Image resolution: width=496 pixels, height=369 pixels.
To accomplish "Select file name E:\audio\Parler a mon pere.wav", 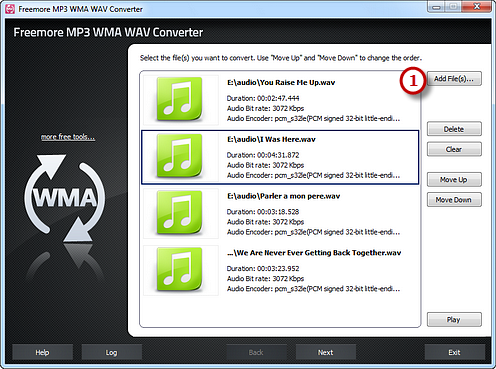I will click(x=283, y=196).
